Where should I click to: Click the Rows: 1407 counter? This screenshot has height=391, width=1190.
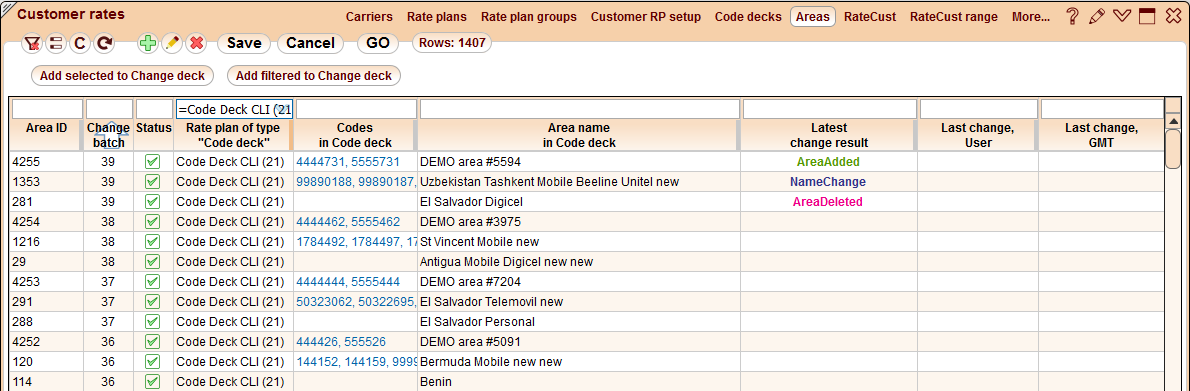tap(452, 43)
